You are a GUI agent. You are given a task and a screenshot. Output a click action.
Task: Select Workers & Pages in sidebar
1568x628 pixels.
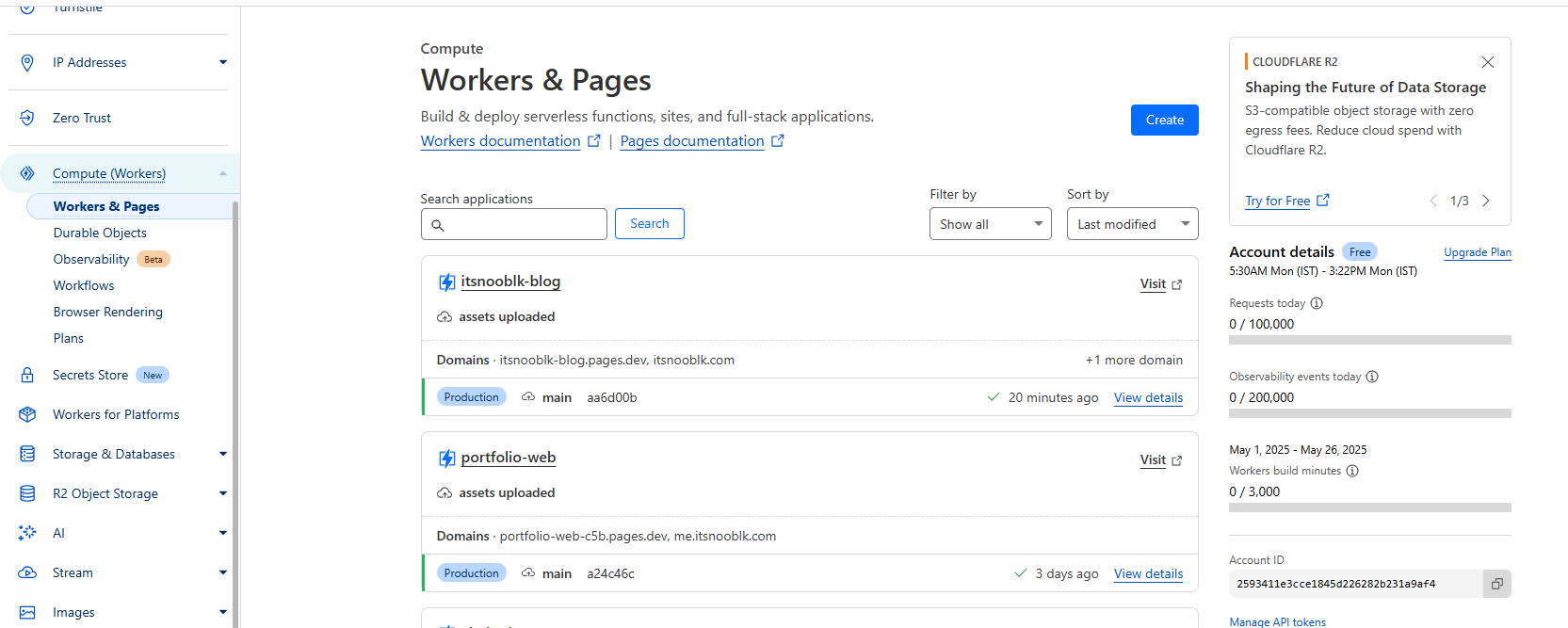click(106, 206)
